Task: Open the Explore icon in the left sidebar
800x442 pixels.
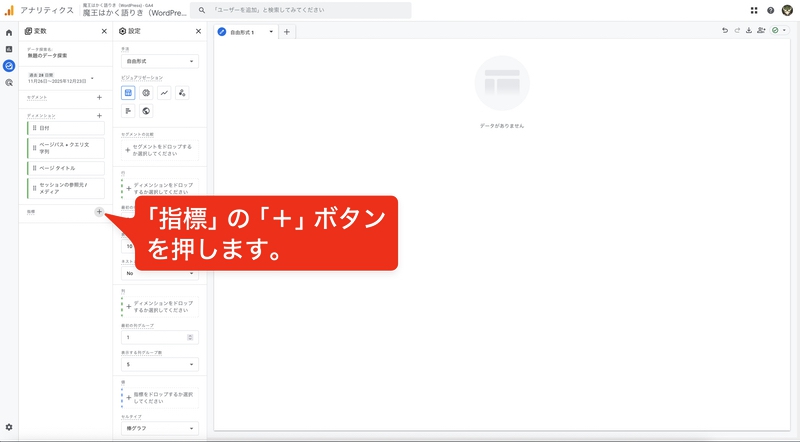Action: pos(9,65)
